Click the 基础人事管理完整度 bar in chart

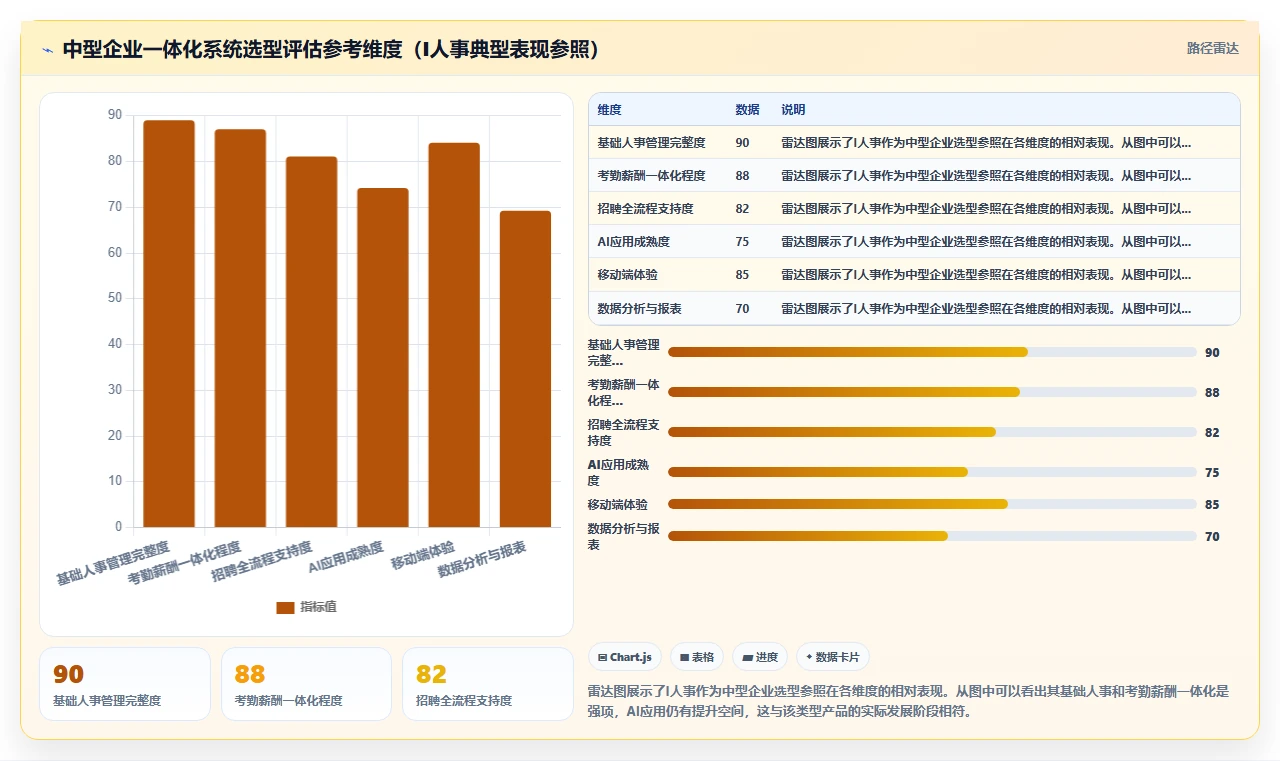tap(169, 323)
